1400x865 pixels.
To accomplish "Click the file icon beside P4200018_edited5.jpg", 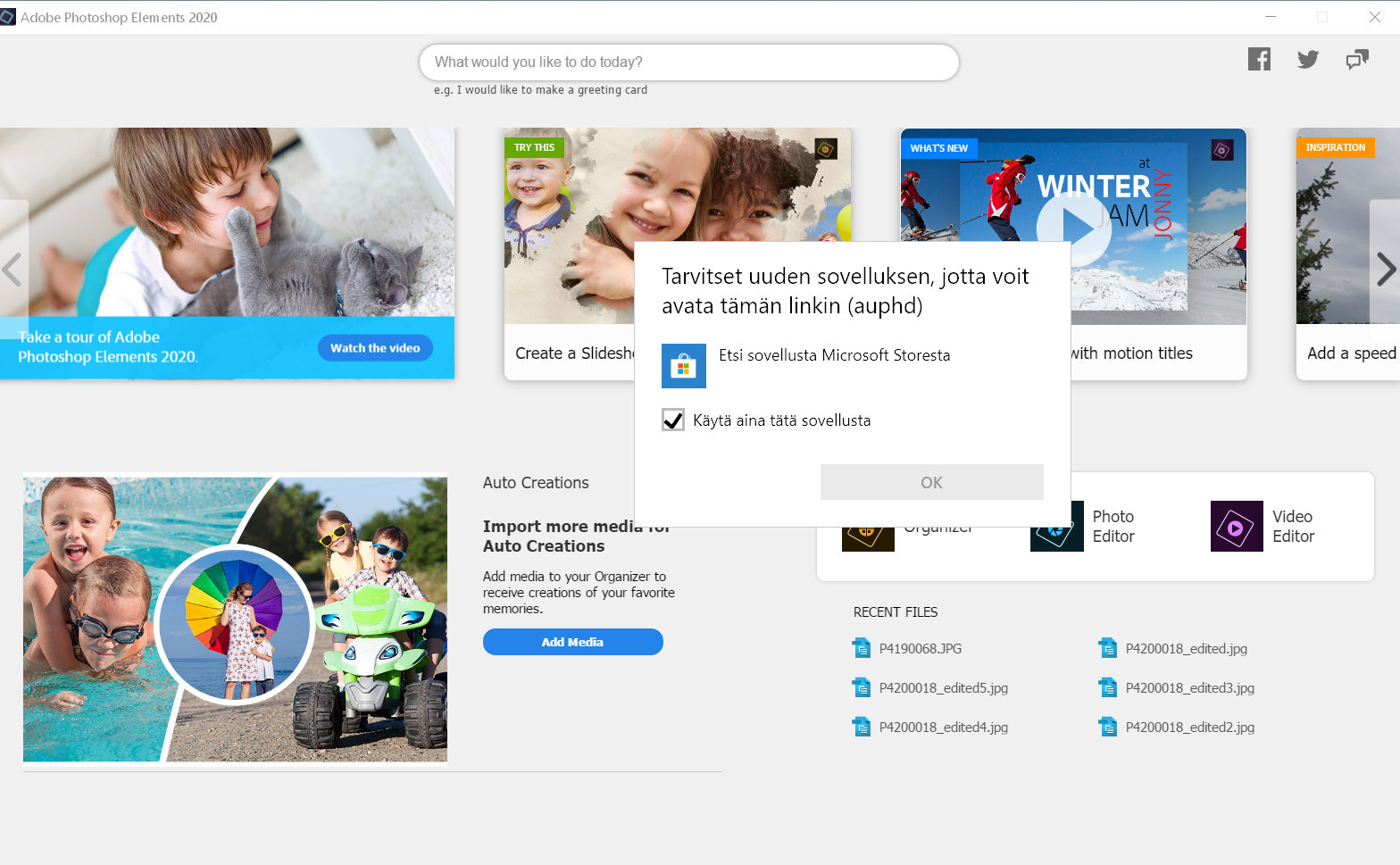I will click(x=862, y=687).
